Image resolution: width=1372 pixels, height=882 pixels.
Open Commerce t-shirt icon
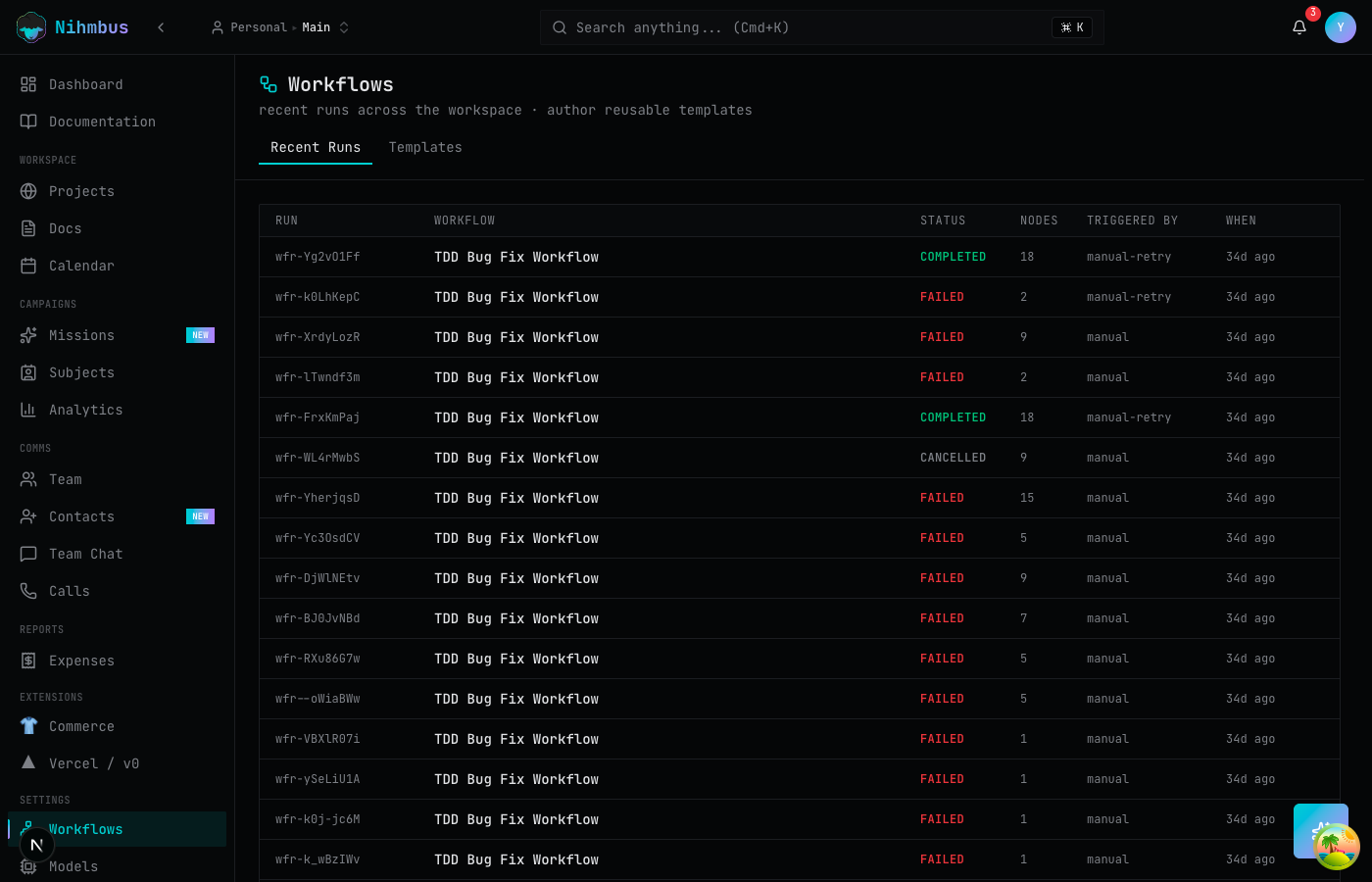(x=28, y=726)
